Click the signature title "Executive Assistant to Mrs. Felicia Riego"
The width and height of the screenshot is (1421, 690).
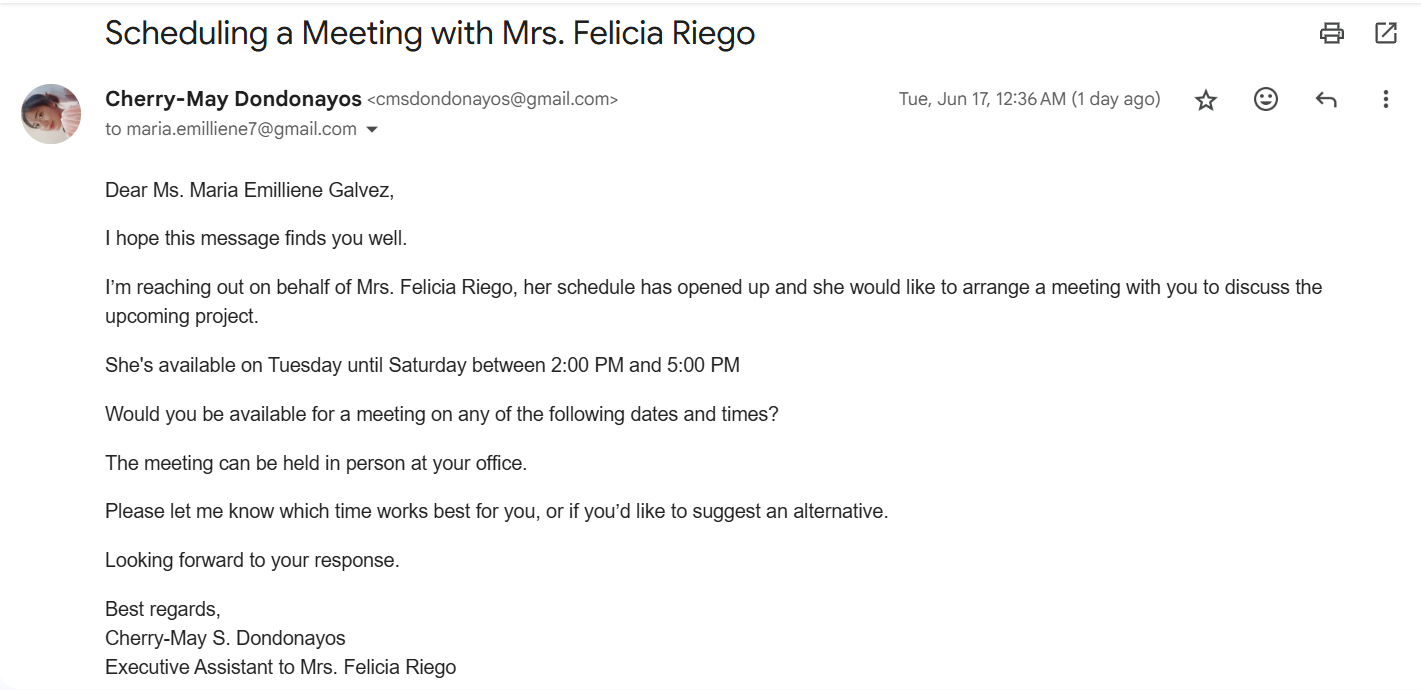pos(280,667)
